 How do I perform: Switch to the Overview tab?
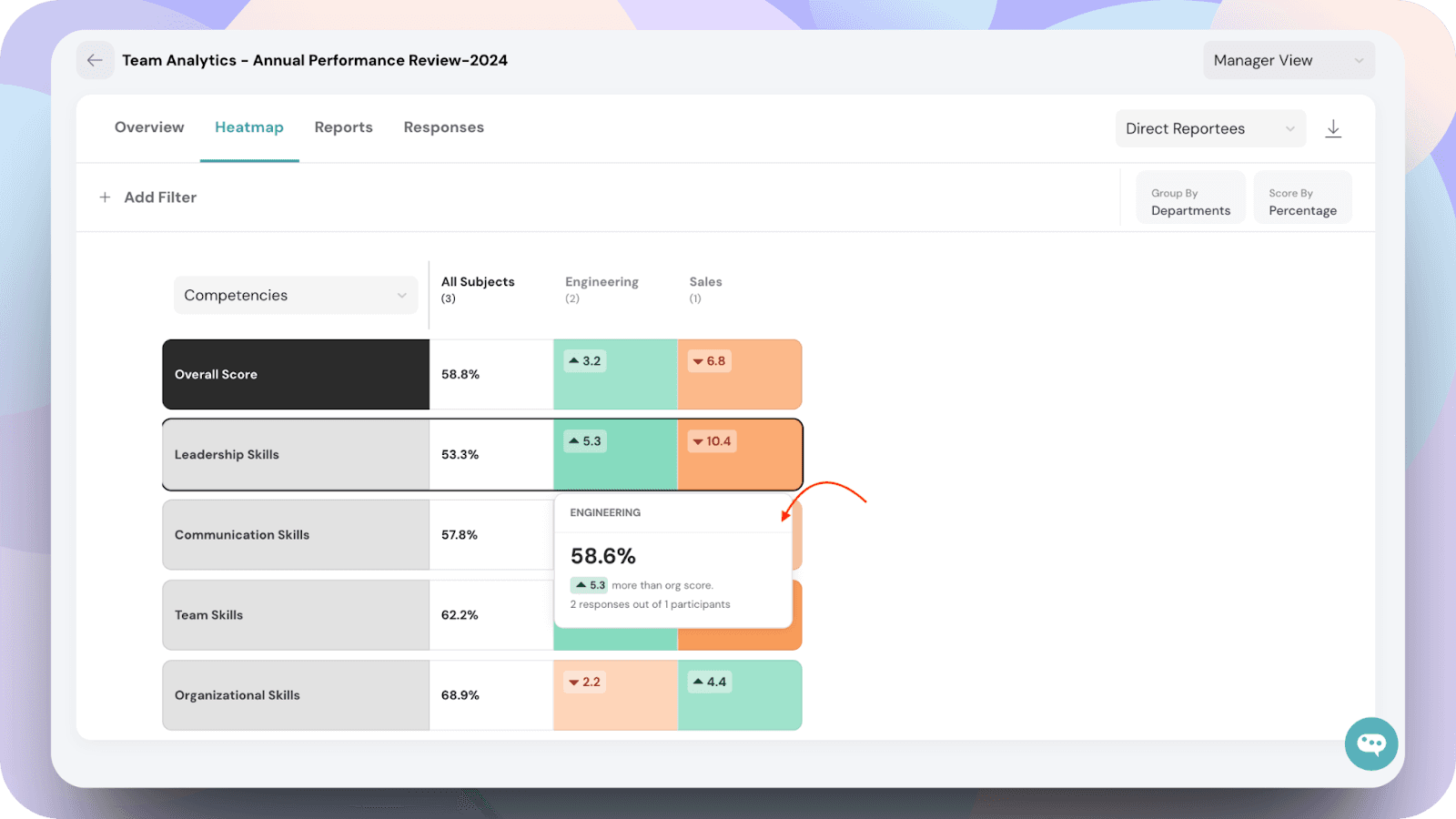coord(149,127)
